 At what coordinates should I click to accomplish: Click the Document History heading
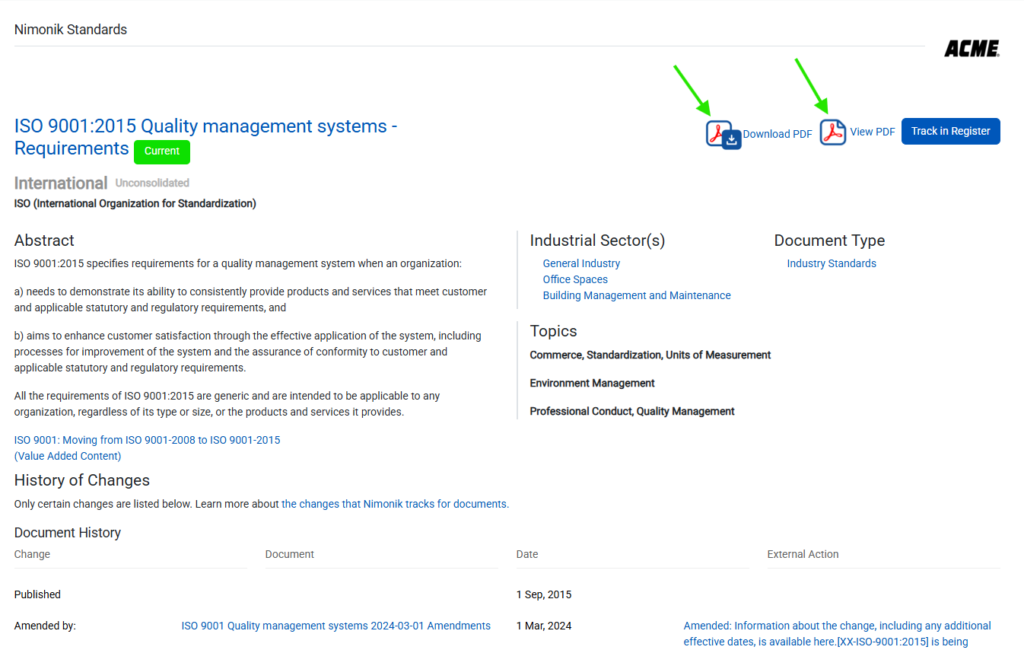point(67,532)
